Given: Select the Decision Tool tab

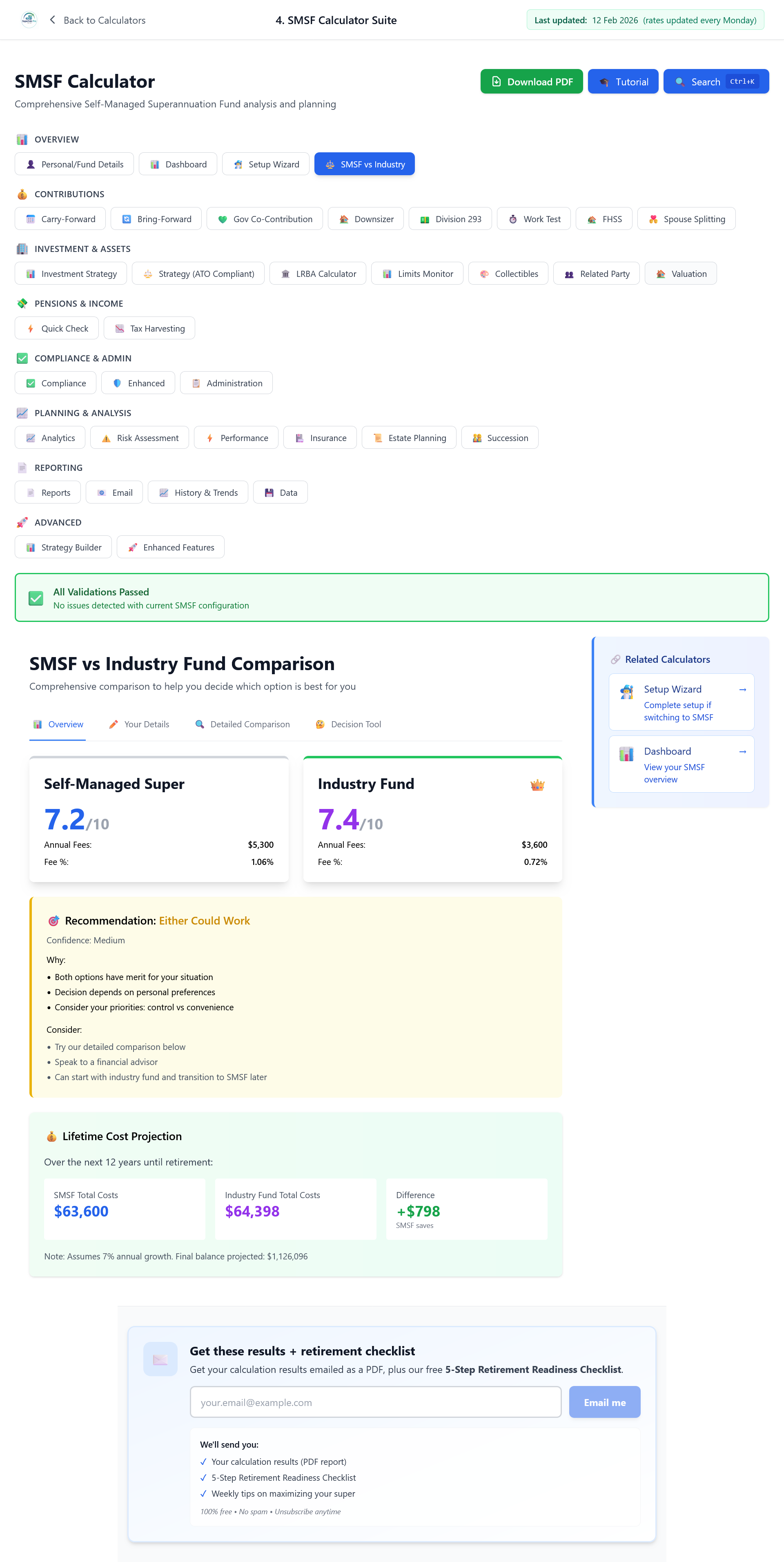Looking at the screenshot, I should (x=348, y=724).
